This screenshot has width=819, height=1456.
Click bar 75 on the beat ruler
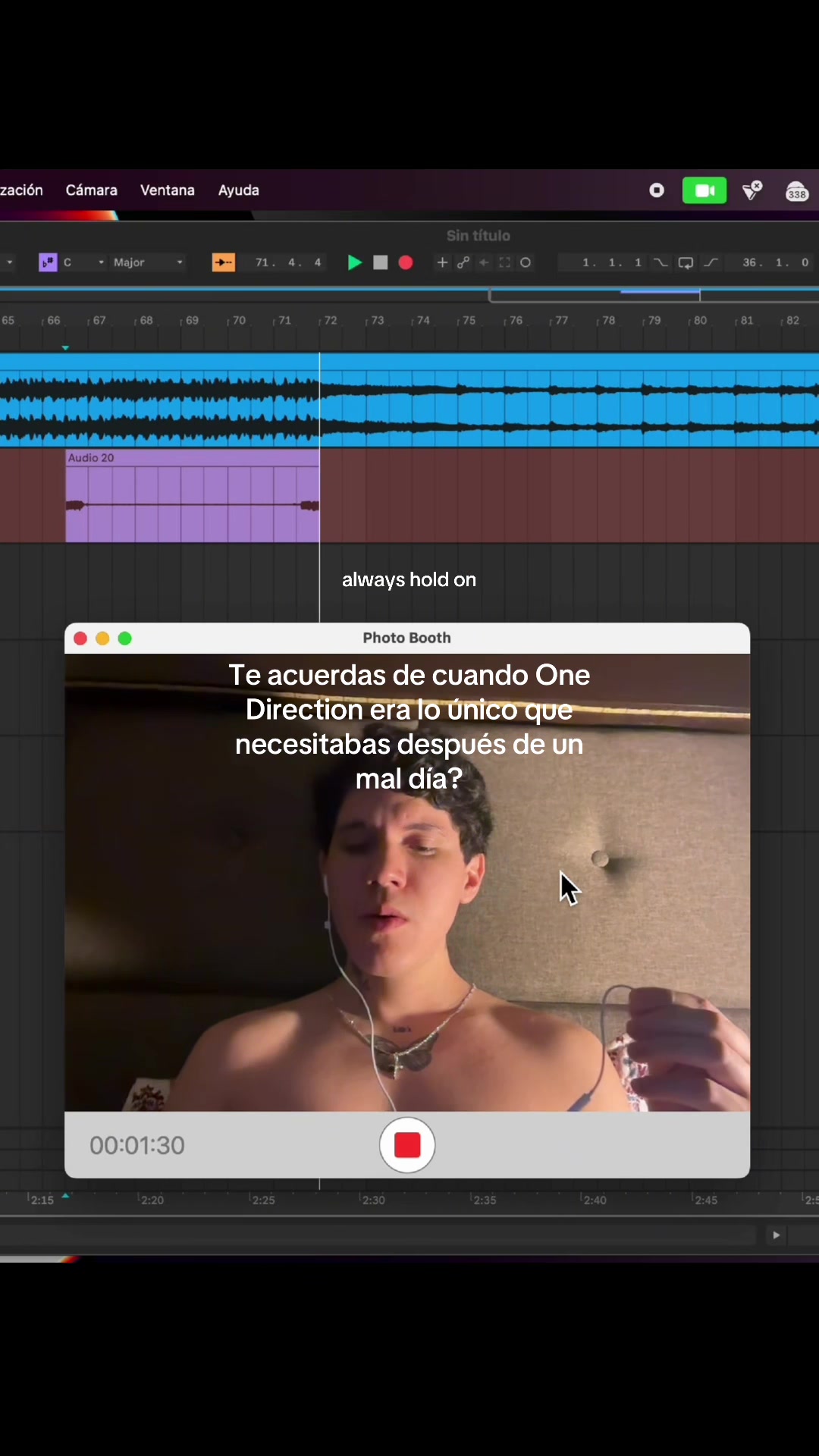(469, 321)
